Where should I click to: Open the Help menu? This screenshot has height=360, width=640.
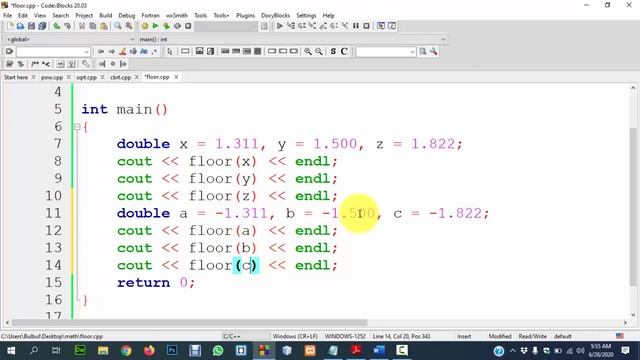(329, 16)
